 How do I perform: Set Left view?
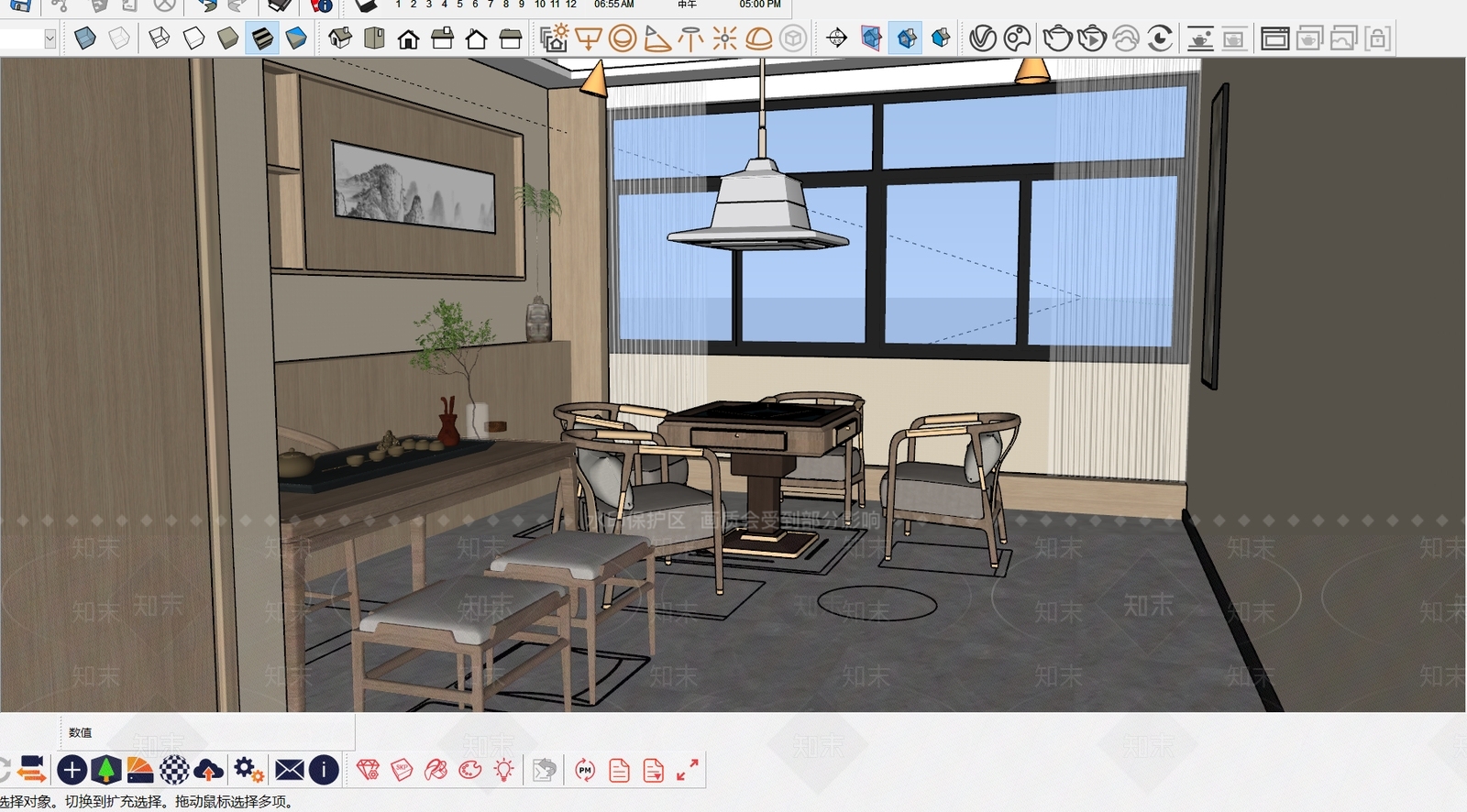[511, 38]
